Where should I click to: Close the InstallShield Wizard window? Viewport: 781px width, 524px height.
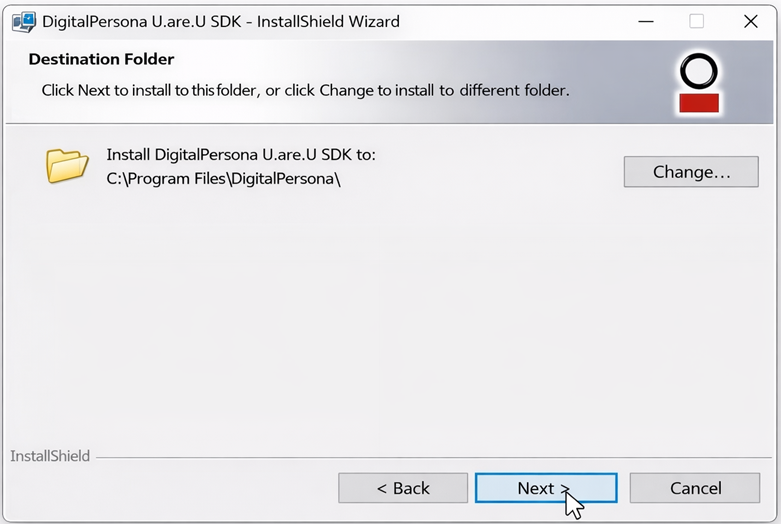click(x=750, y=21)
